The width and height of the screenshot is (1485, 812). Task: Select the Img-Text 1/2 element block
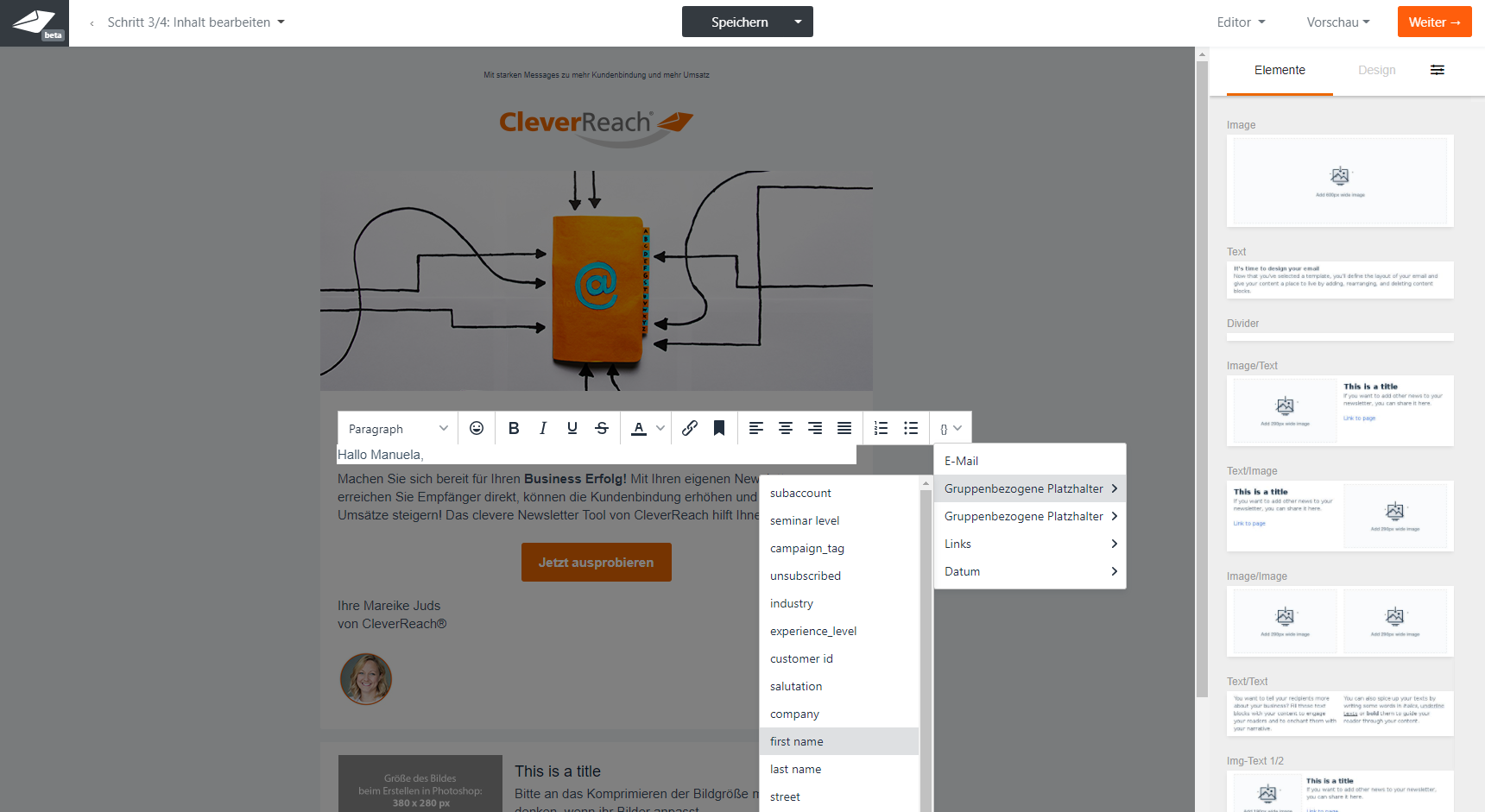[x=1340, y=791]
